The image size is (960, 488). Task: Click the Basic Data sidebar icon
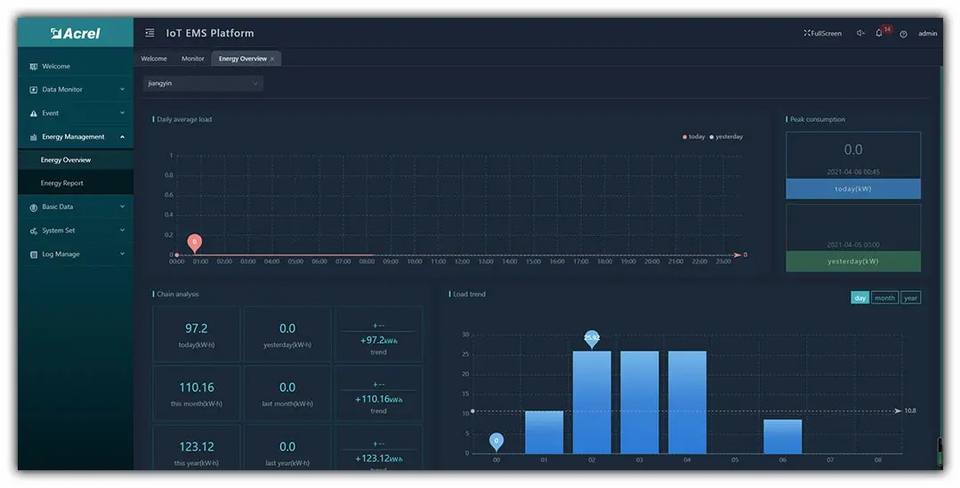click(34, 207)
